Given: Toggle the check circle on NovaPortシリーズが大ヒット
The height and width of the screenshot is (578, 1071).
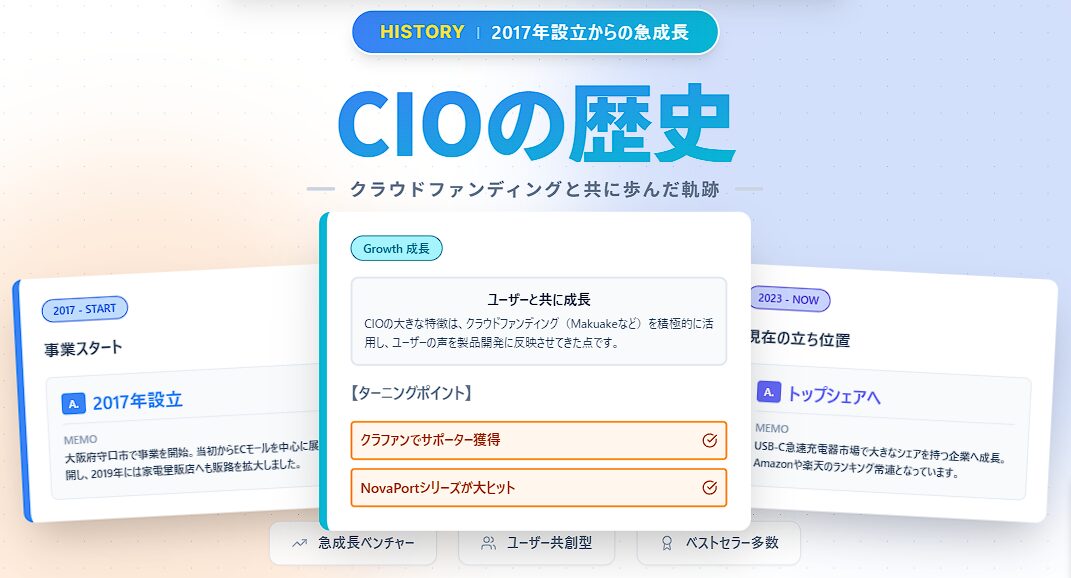Looking at the screenshot, I should [710, 488].
